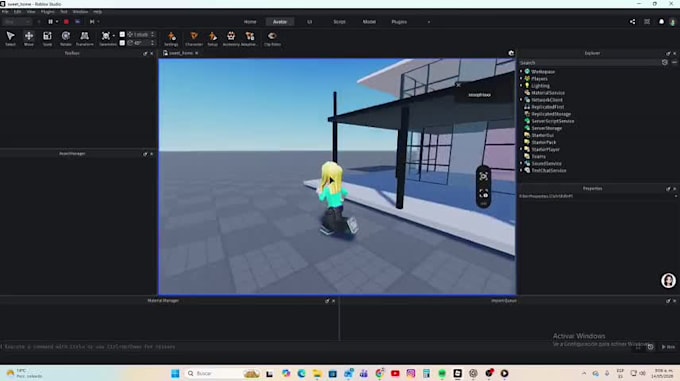
Task: Open the Edit menu
Action: [17, 12]
